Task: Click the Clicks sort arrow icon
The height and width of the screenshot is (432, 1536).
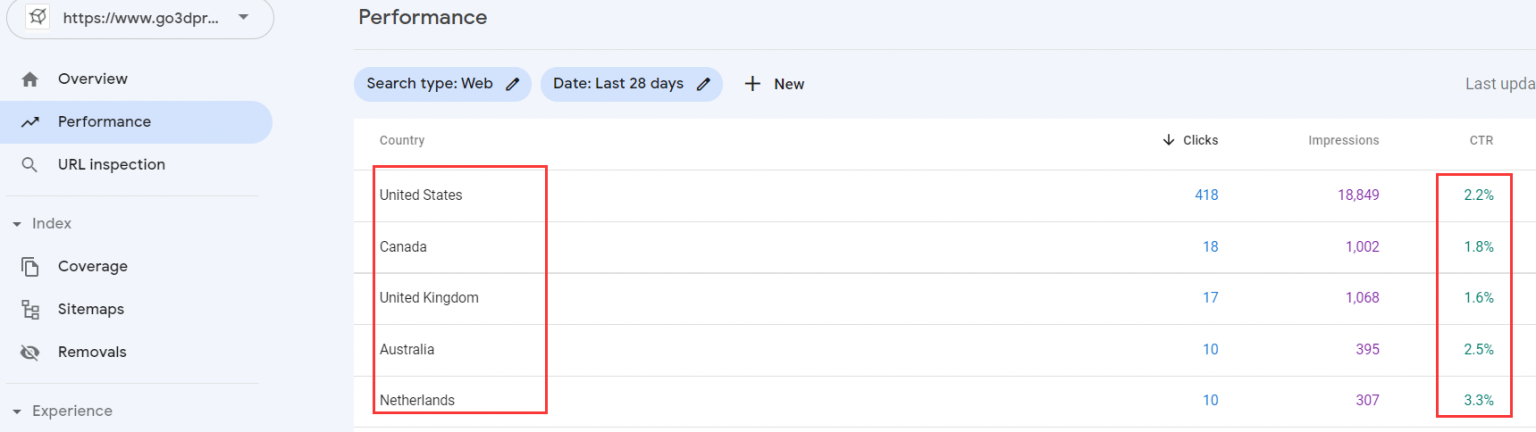Action: click(1168, 141)
